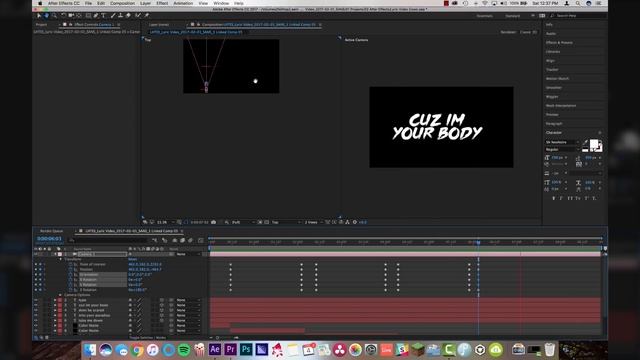This screenshot has width=640, height=360.
Task: Click the Character panel eyedropper icon
Action: pos(585,142)
